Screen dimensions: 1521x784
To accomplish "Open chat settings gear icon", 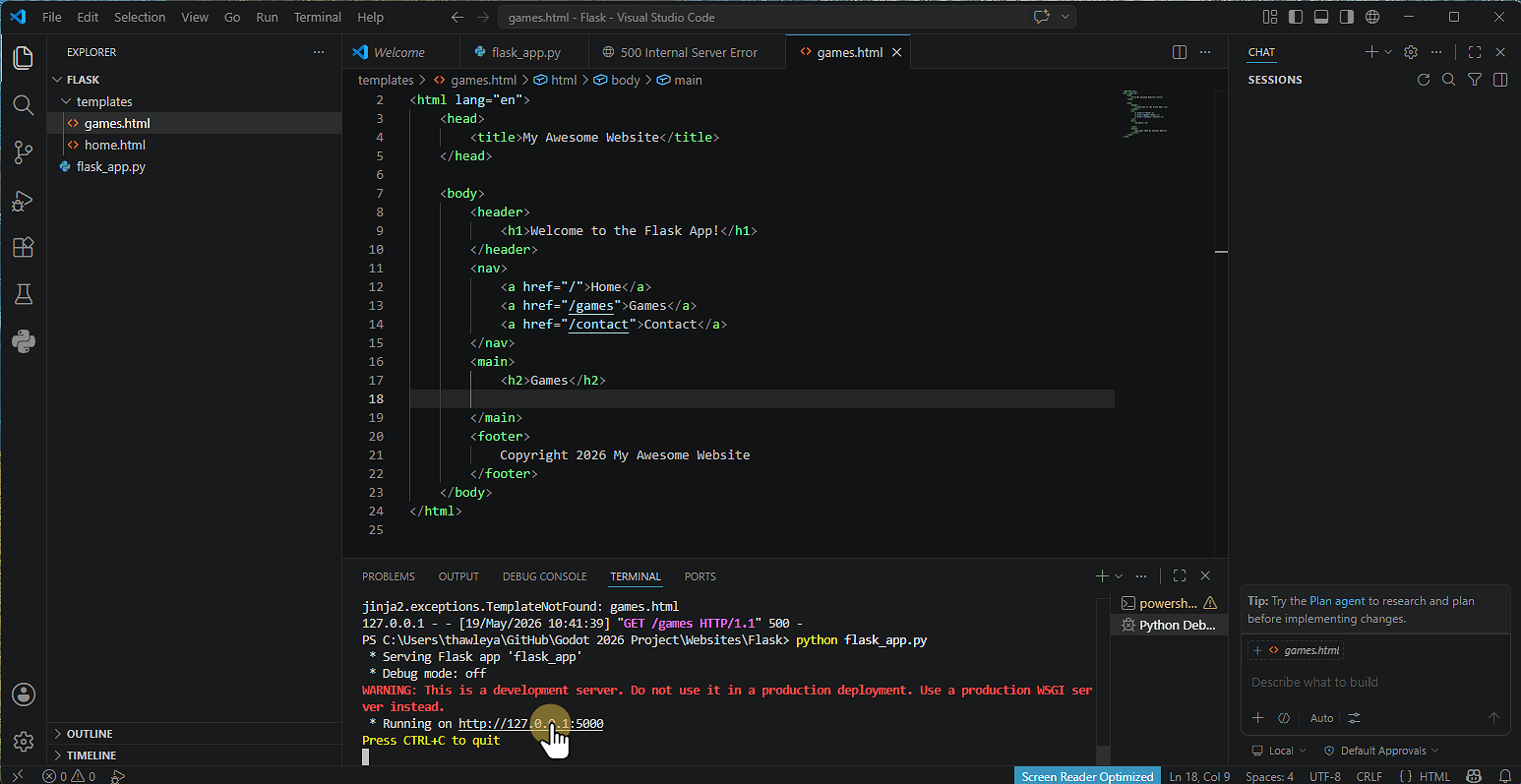I will pos(1411,52).
